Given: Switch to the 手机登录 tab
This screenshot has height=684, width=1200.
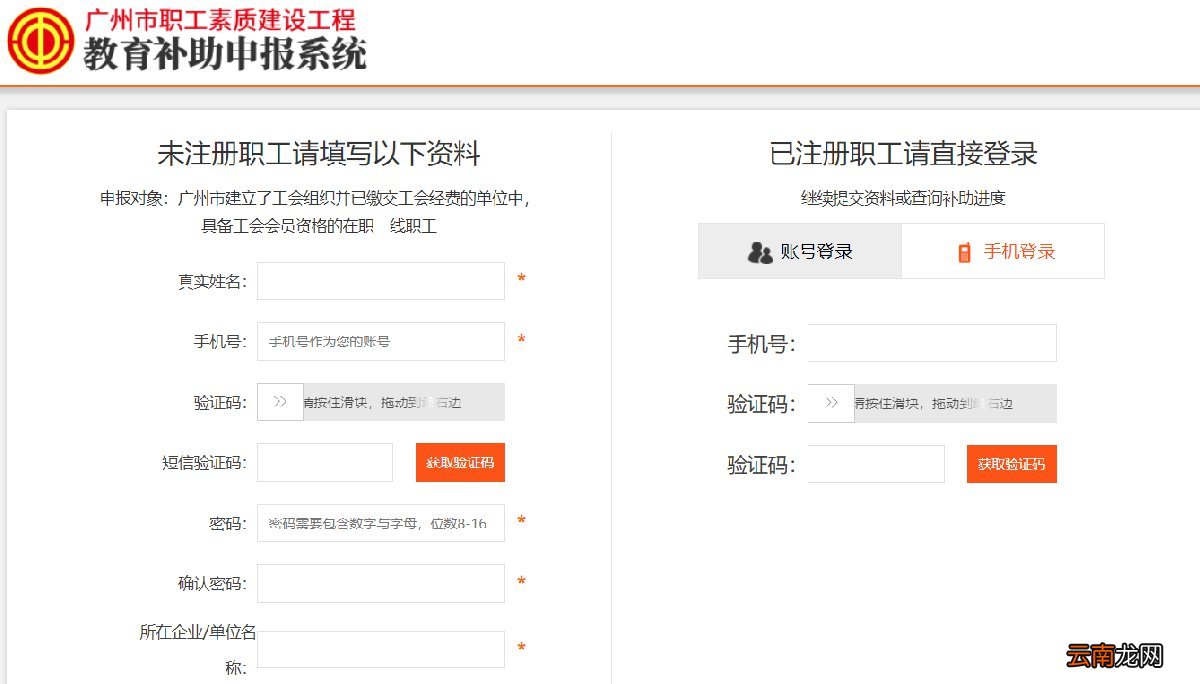Looking at the screenshot, I should 1003,251.
